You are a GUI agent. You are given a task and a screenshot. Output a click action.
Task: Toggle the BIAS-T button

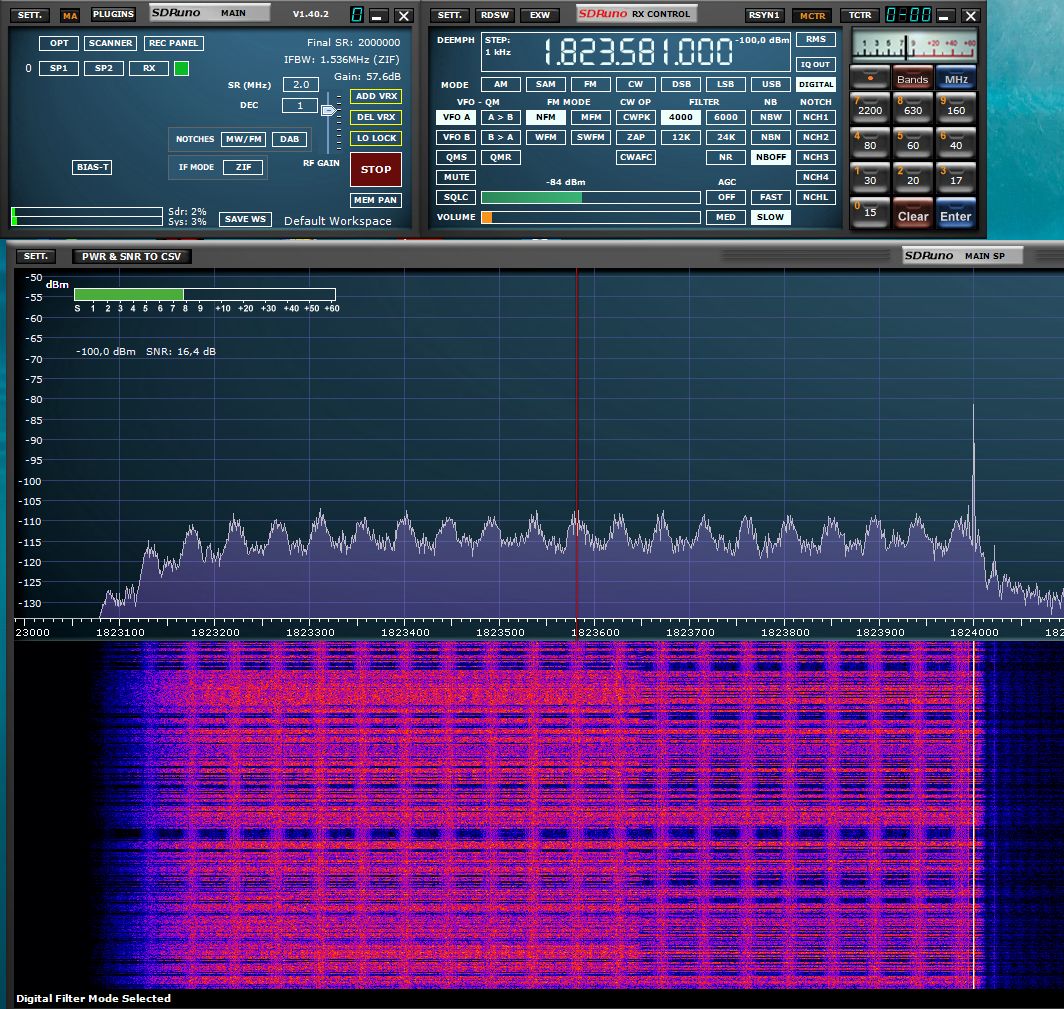pyautogui.click(x=92, y=167)
